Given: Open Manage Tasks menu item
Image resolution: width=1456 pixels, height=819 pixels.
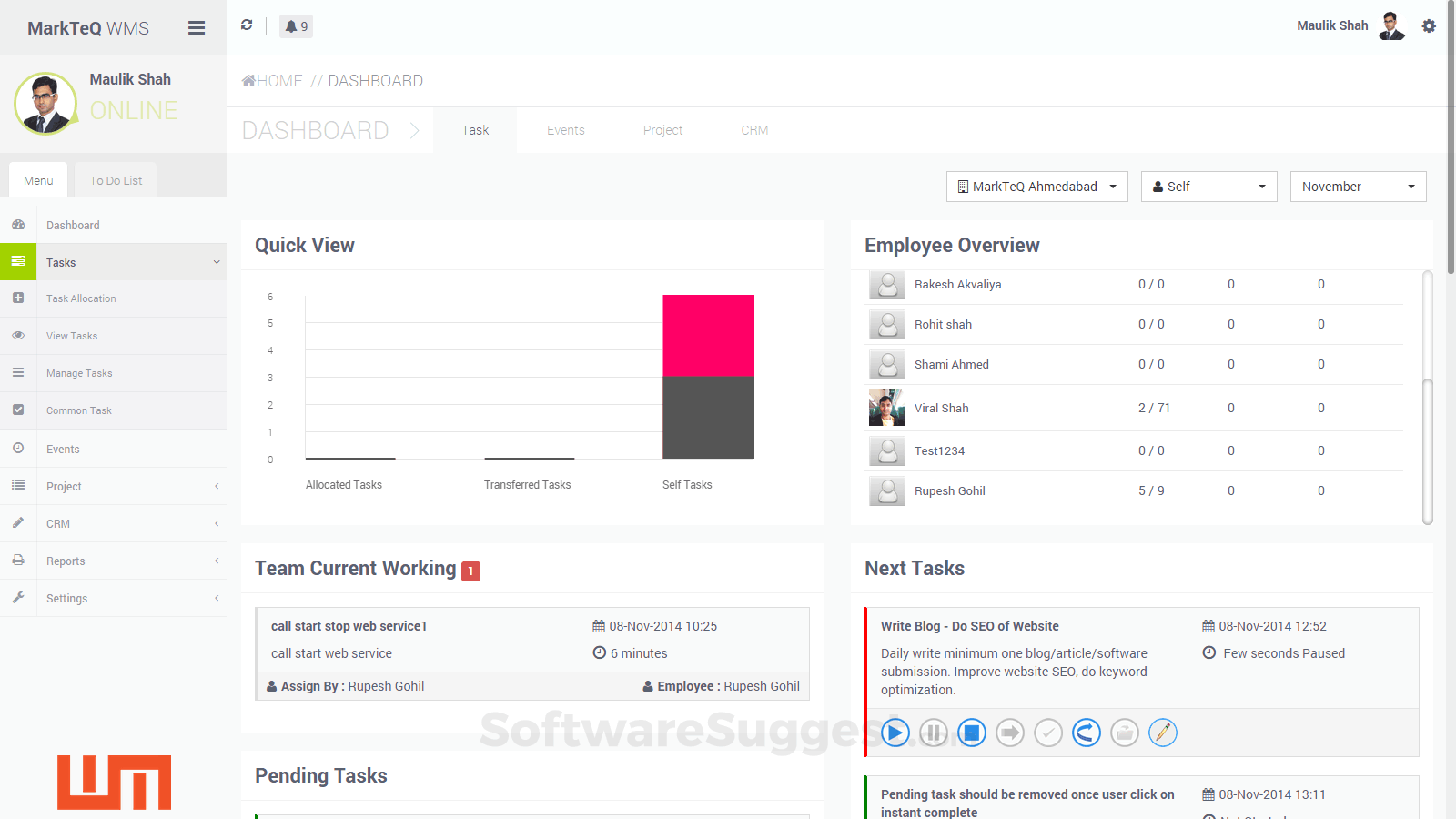Looking at the screenshot, I should 79,373.
